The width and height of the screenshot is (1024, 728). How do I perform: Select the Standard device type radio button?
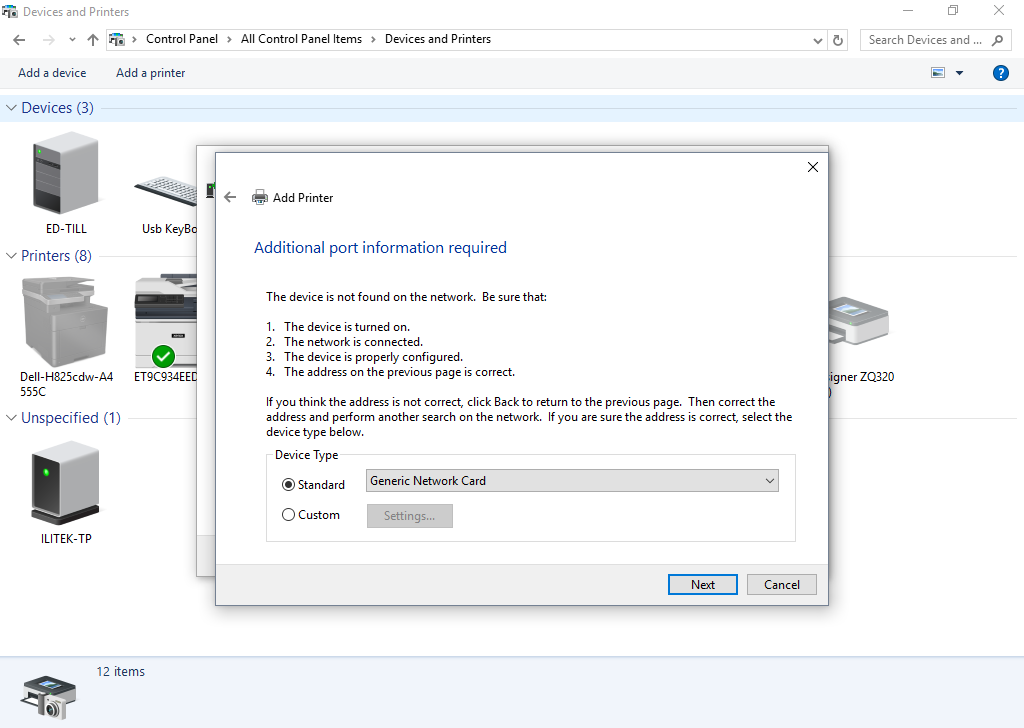289,485
